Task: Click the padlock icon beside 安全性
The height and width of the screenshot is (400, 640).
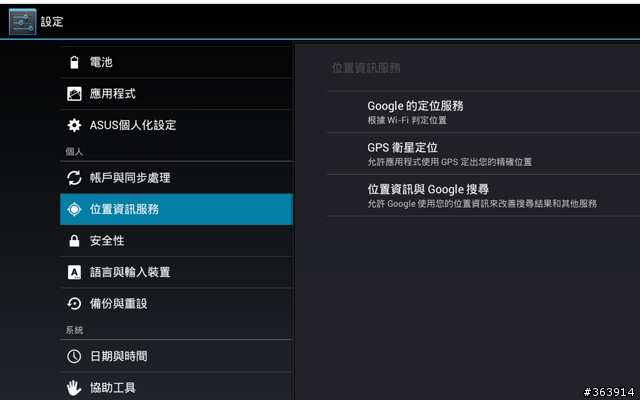Action: [x=74, y=241]
